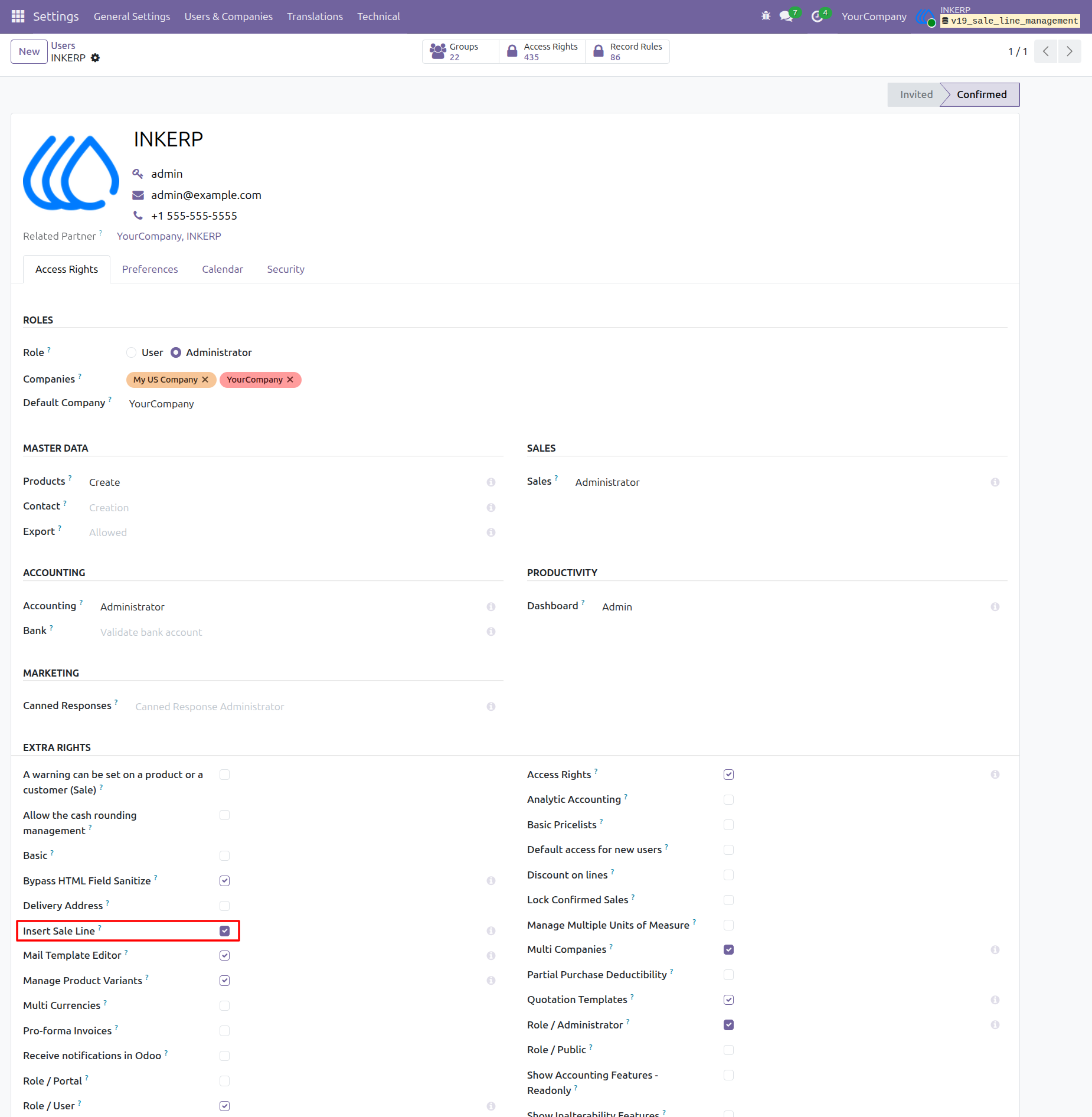Show info for Quotation Templates

coord(995,1000)
